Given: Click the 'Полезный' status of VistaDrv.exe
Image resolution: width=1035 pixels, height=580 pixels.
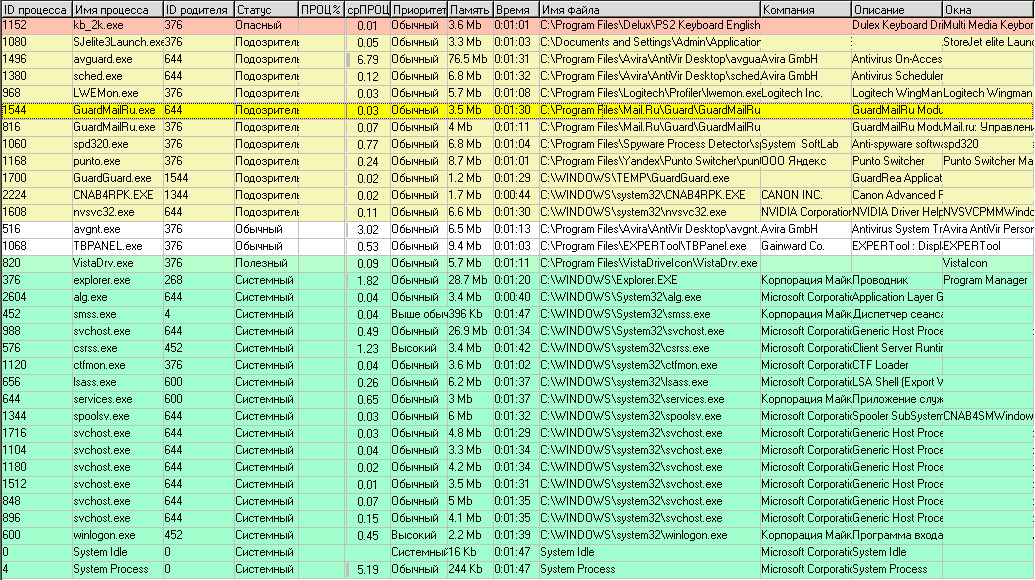Looking at the screenshot, I should (x=261, y=263).
